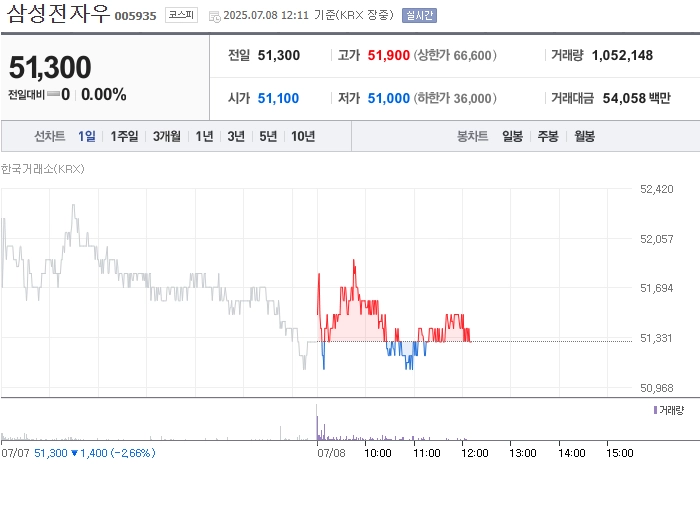Click the 07/07 date label
This screenshot has height=515, width=700.
coord(15,453)
